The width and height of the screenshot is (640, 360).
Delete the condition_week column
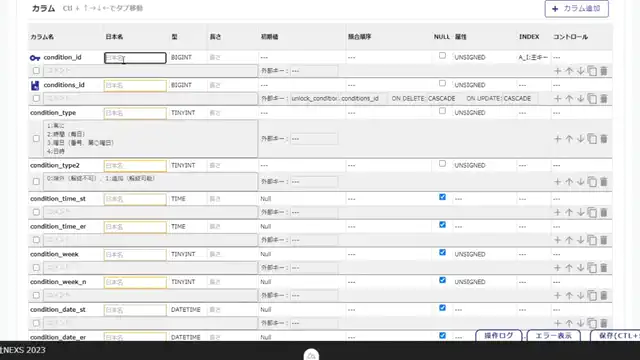tap(604, 268)
